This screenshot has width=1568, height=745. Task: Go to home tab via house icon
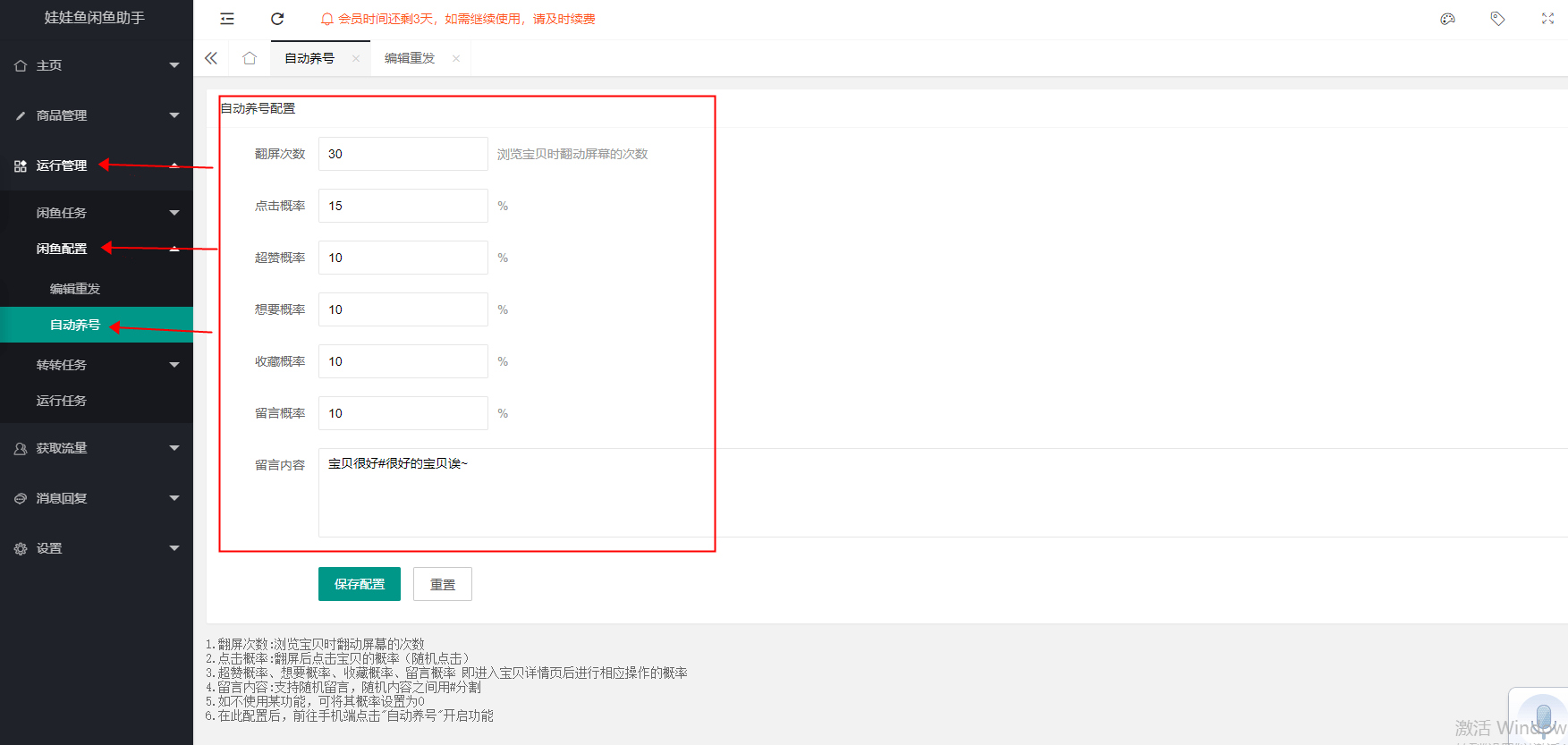pyautogui.click(x=250, y=58)
